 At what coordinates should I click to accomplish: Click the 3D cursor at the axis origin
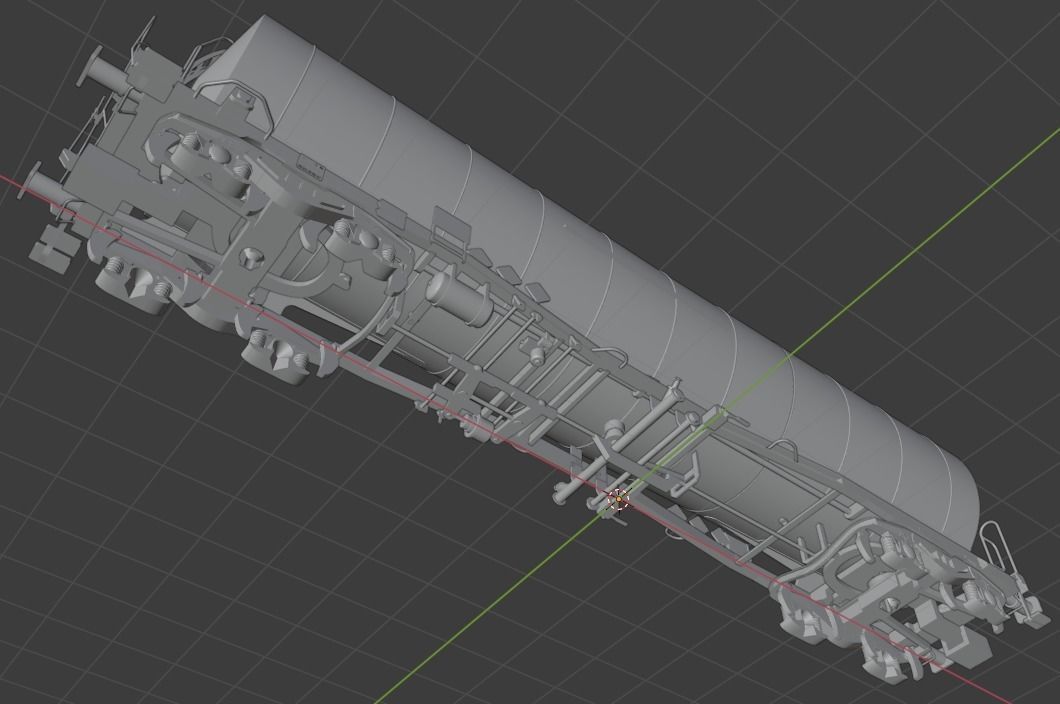tap(619, 500)
